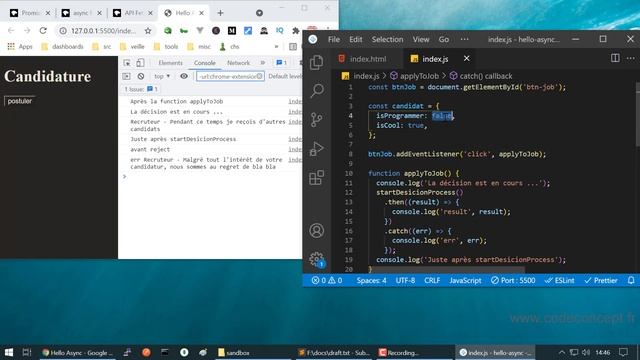The height and width of the screenshot is (360, 640).
Task: Reload the Chrome page
Action: coord(43,31)
